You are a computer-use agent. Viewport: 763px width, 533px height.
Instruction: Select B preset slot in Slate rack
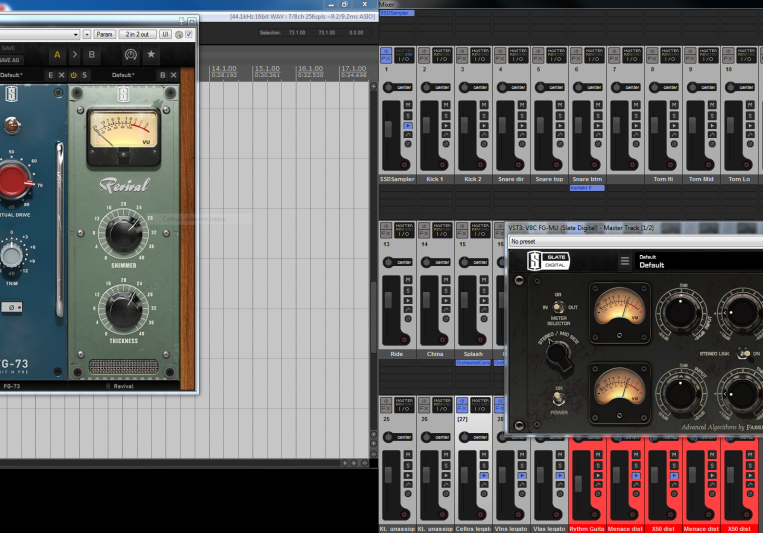(91, 55)
